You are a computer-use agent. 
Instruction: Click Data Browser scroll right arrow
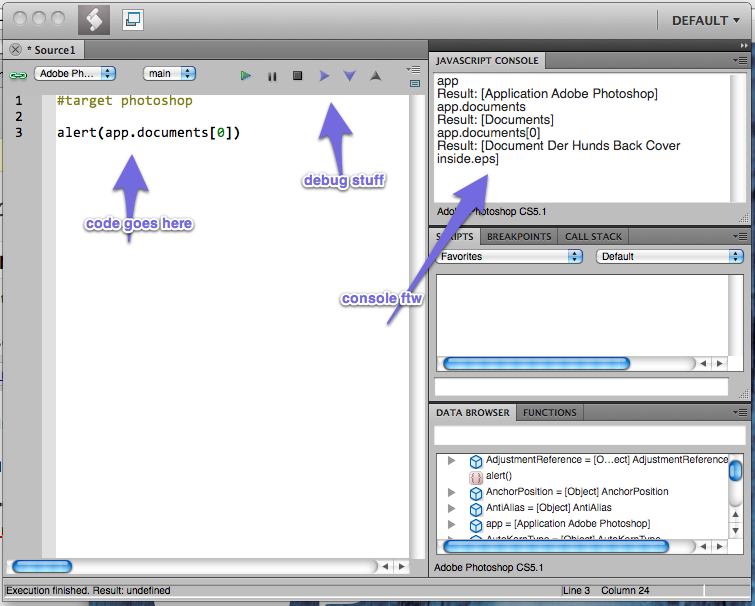pos(719,546)
